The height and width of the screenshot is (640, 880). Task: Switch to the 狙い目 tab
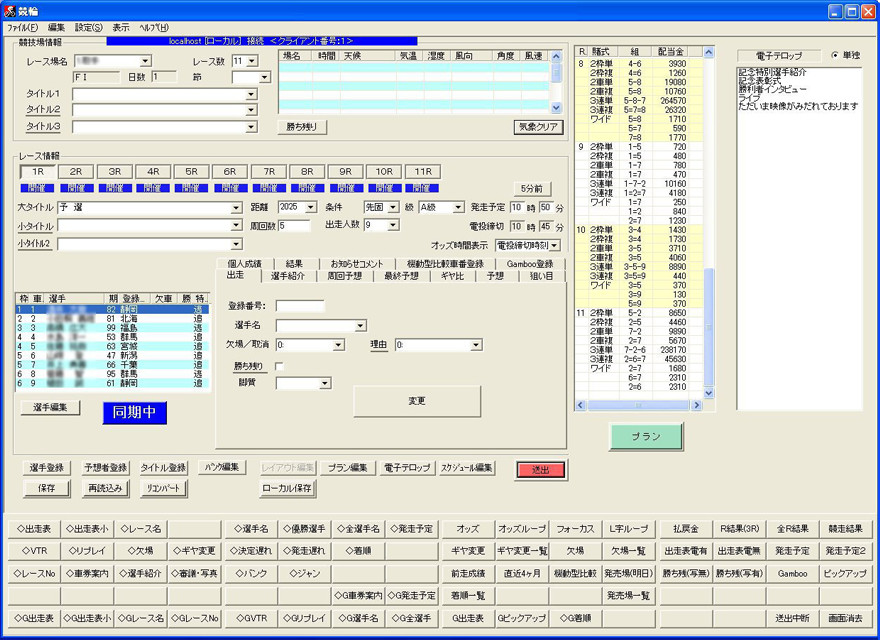541,276
